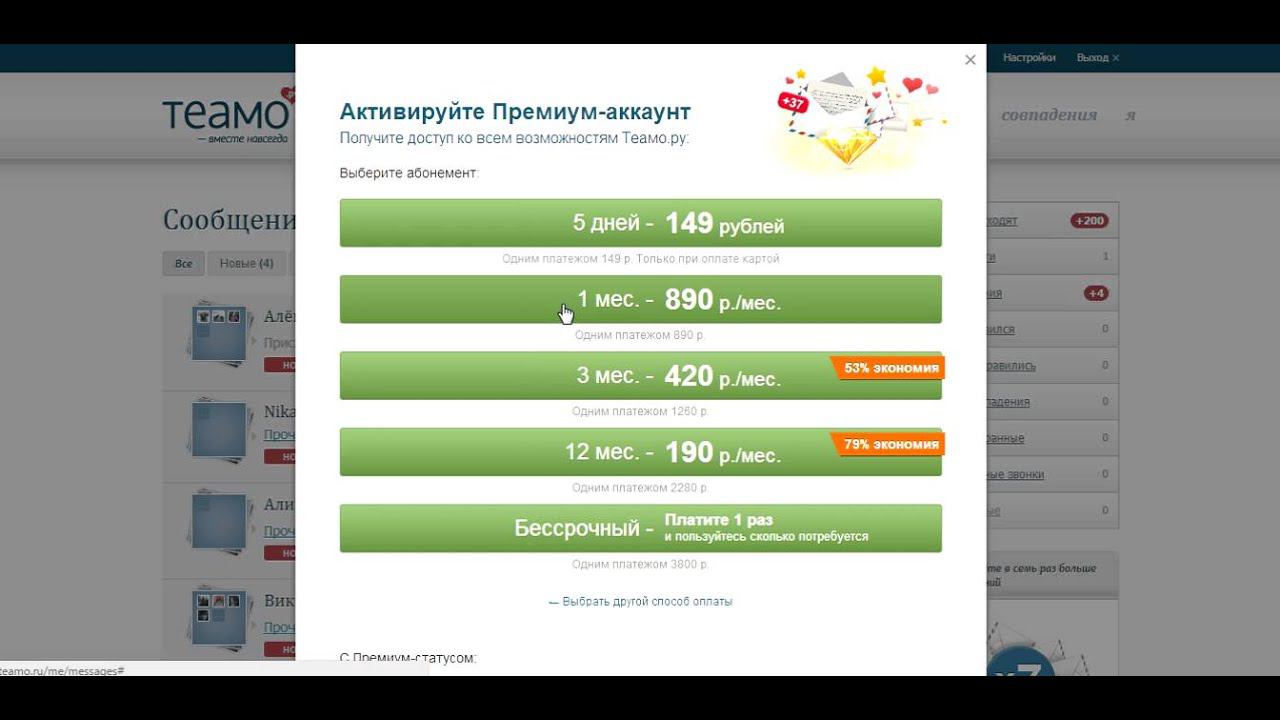Close the Premium account popup
The width and height of the screenshot is (1280, 720).
click(x=970, y=60)
